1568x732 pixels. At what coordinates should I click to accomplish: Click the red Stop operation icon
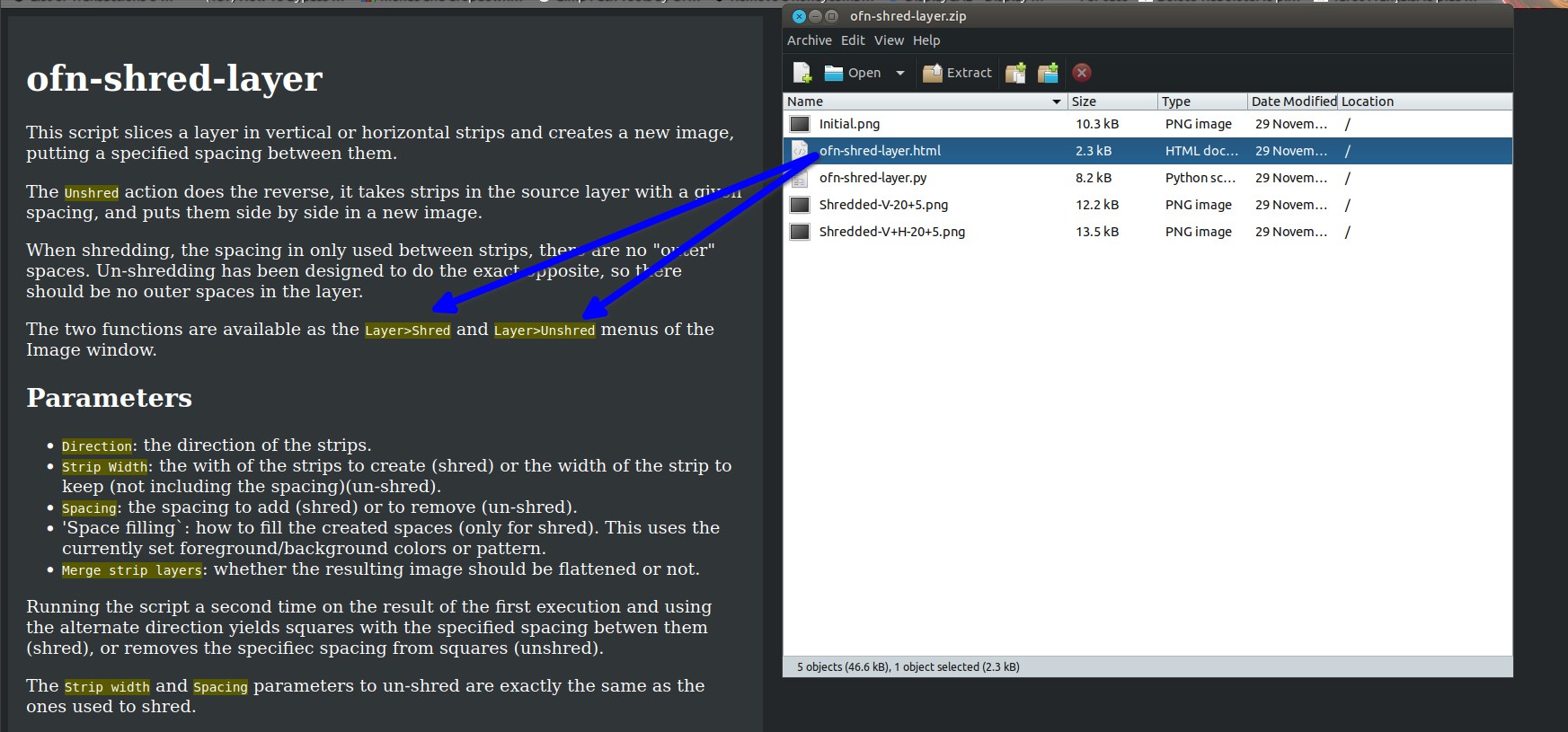click(x=1082, y=73)
